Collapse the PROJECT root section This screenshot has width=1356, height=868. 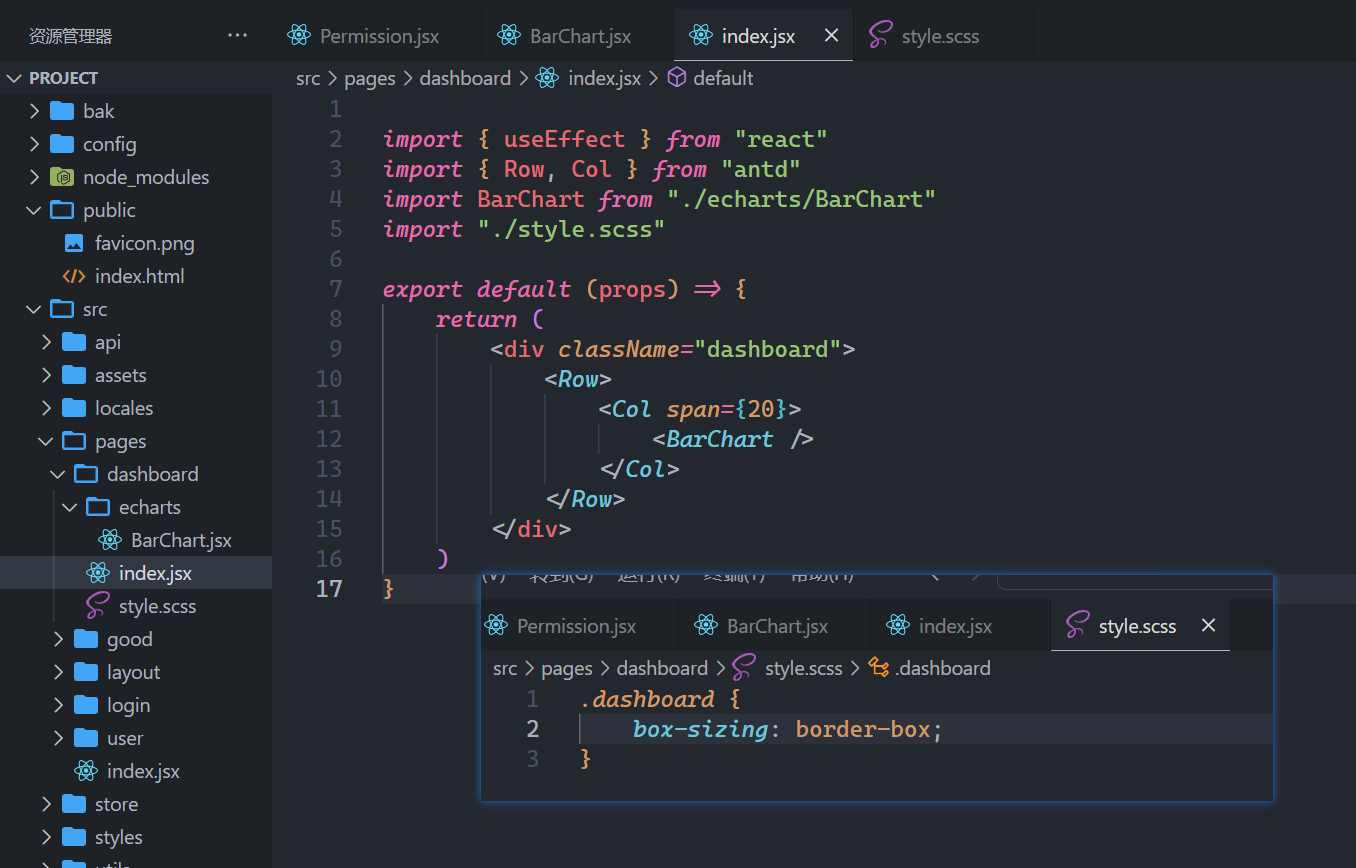click(x=14, y=78)
